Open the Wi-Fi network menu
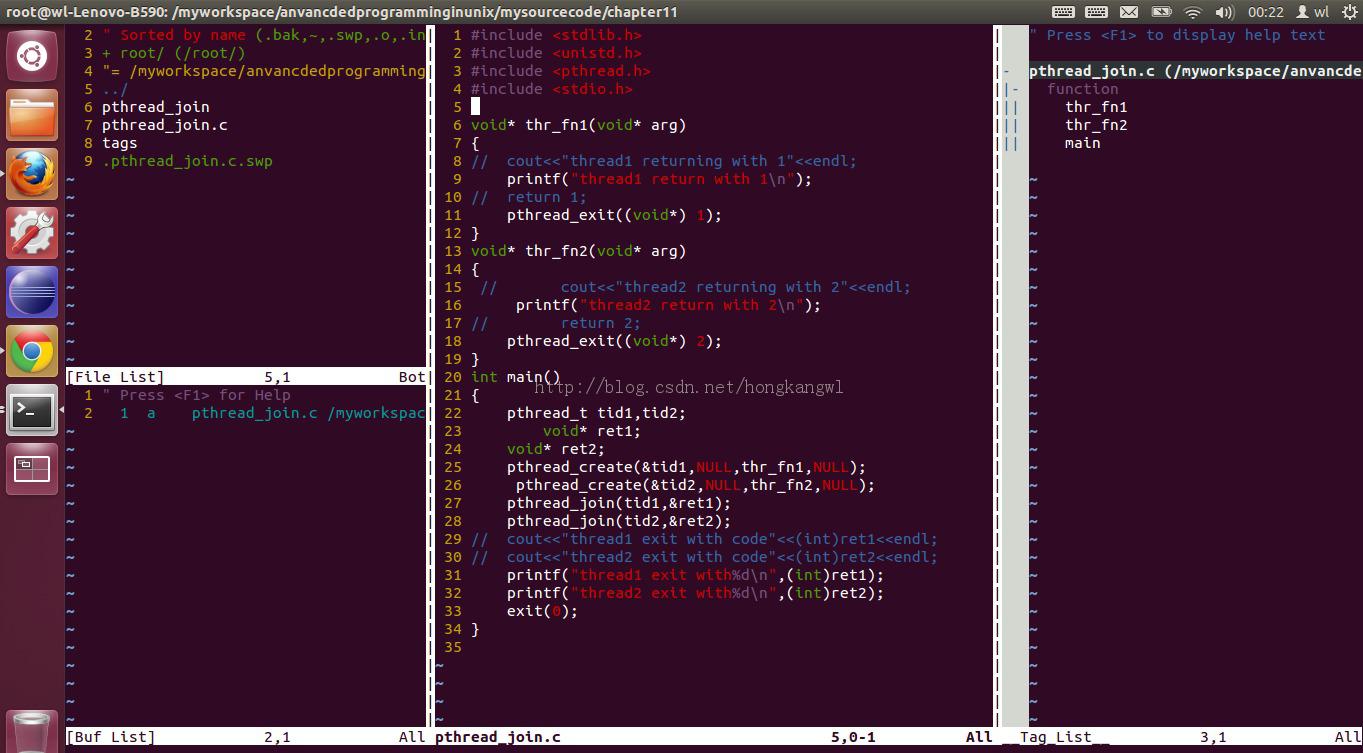 (1192, 12)
